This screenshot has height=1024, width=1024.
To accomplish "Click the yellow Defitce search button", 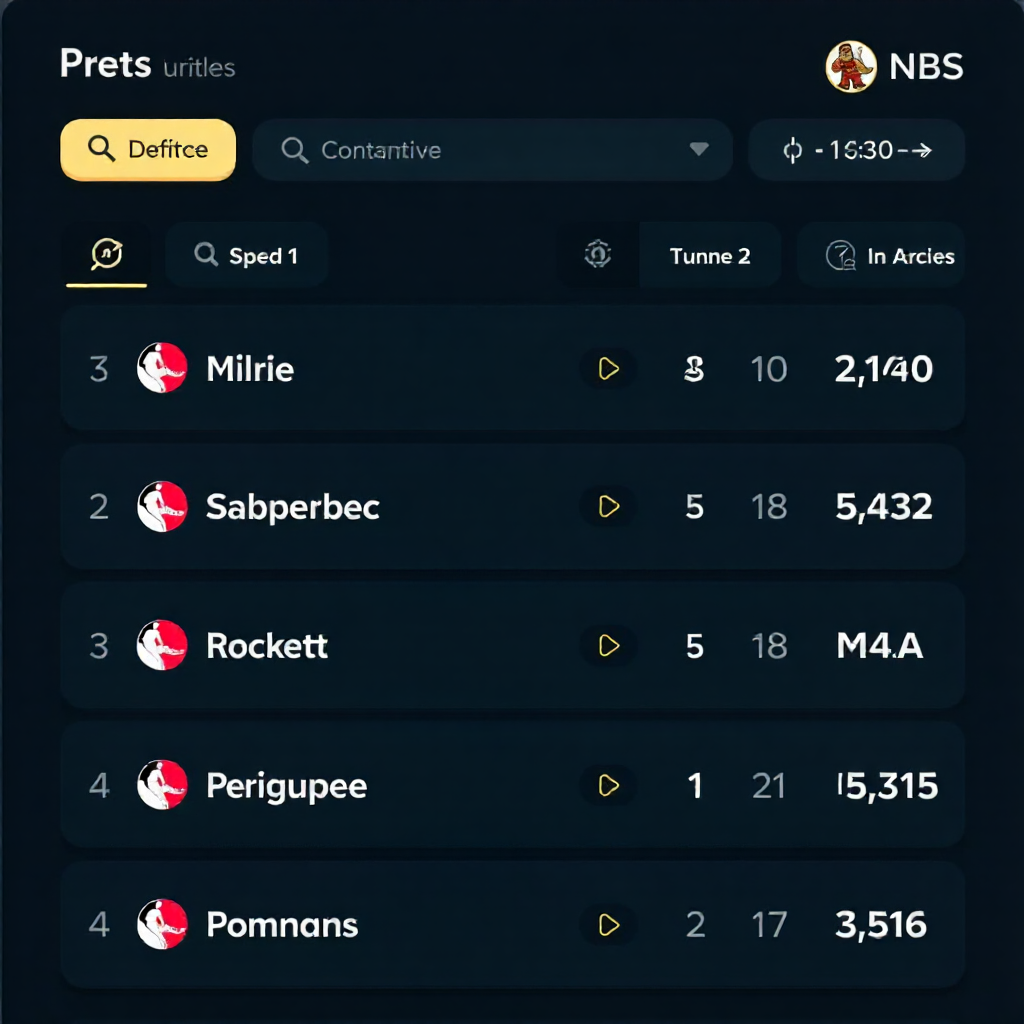I will click(x=148, y=150).
